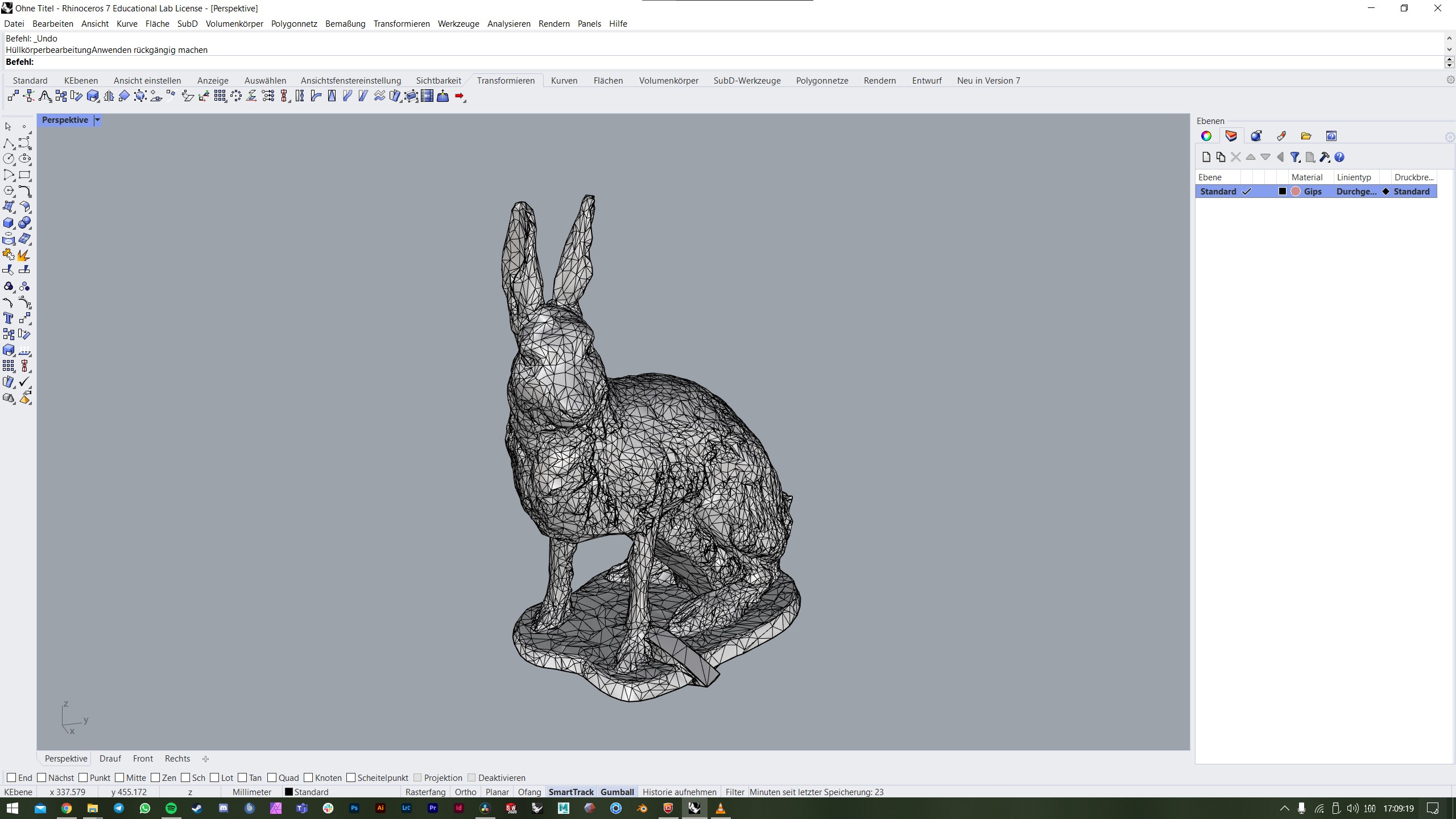This screenshot has height=819, width=1456.
Task: Choose the Polyline tool in left sidebar
Action: 9,143
